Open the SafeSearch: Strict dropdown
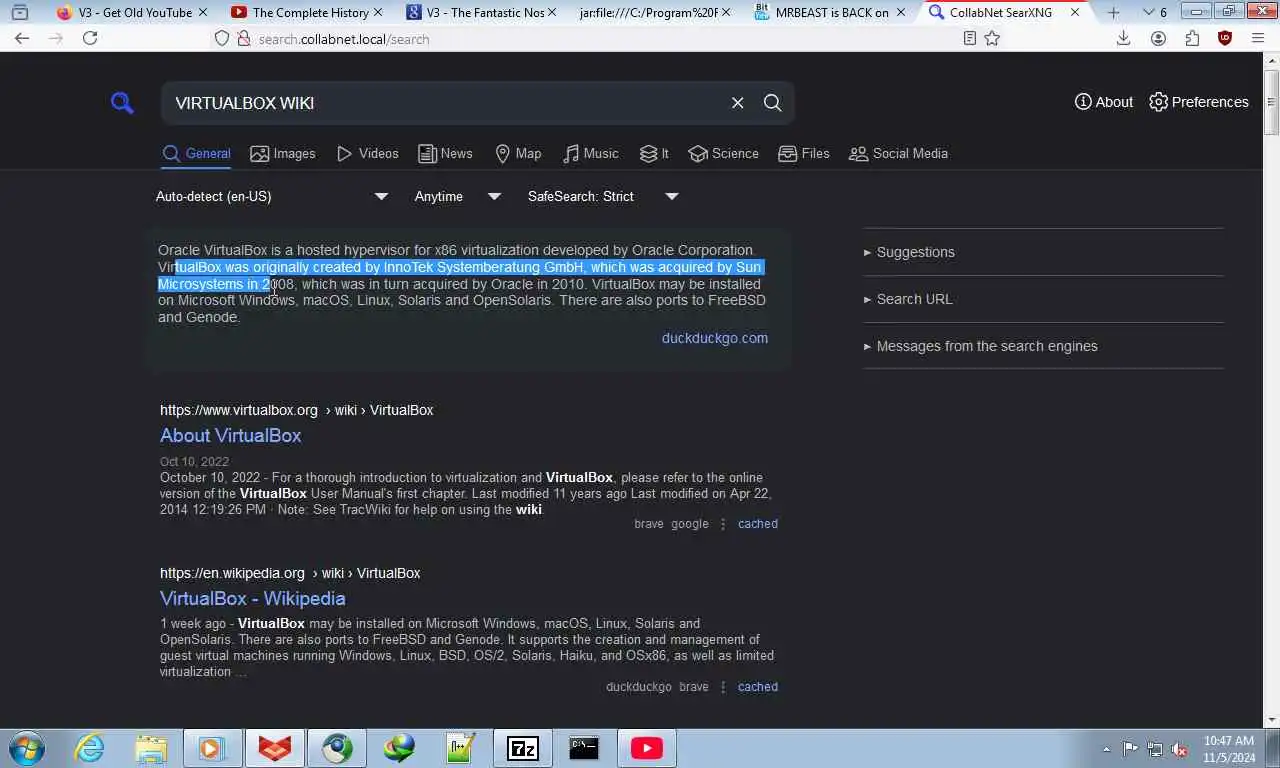This screenshot has width=1280, height=768. click(x=603, y=196)
